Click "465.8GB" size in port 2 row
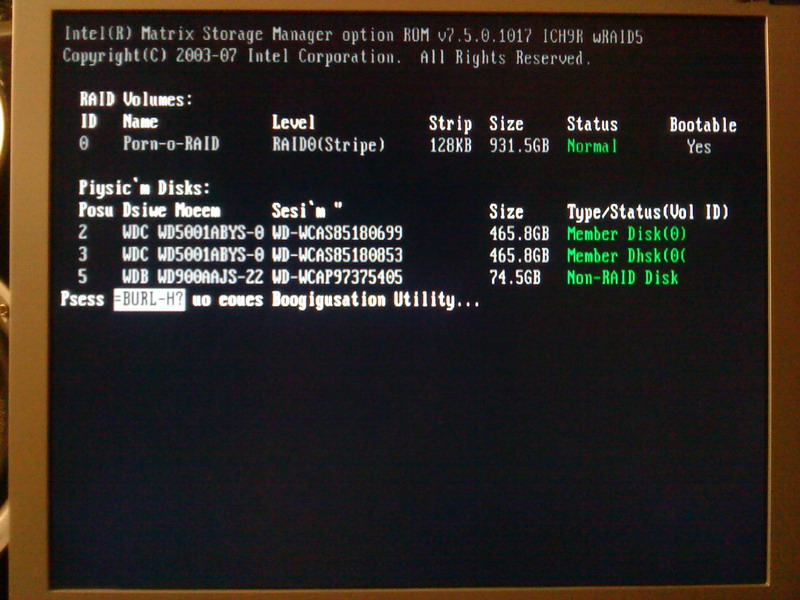 click(519, 234)
